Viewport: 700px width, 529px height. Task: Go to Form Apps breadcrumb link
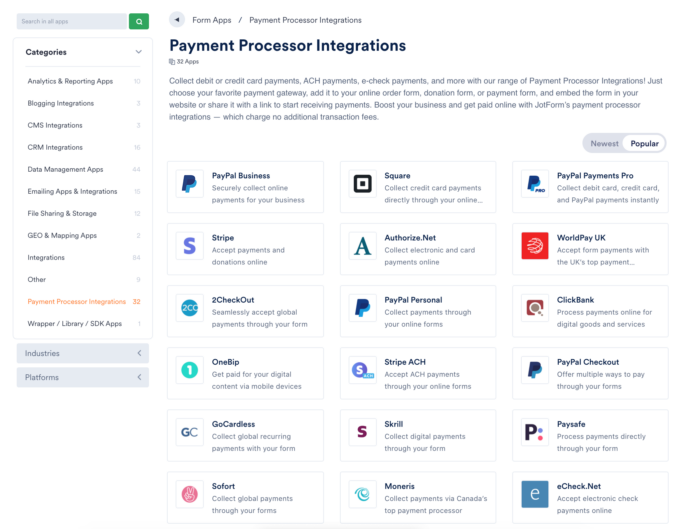212,20
